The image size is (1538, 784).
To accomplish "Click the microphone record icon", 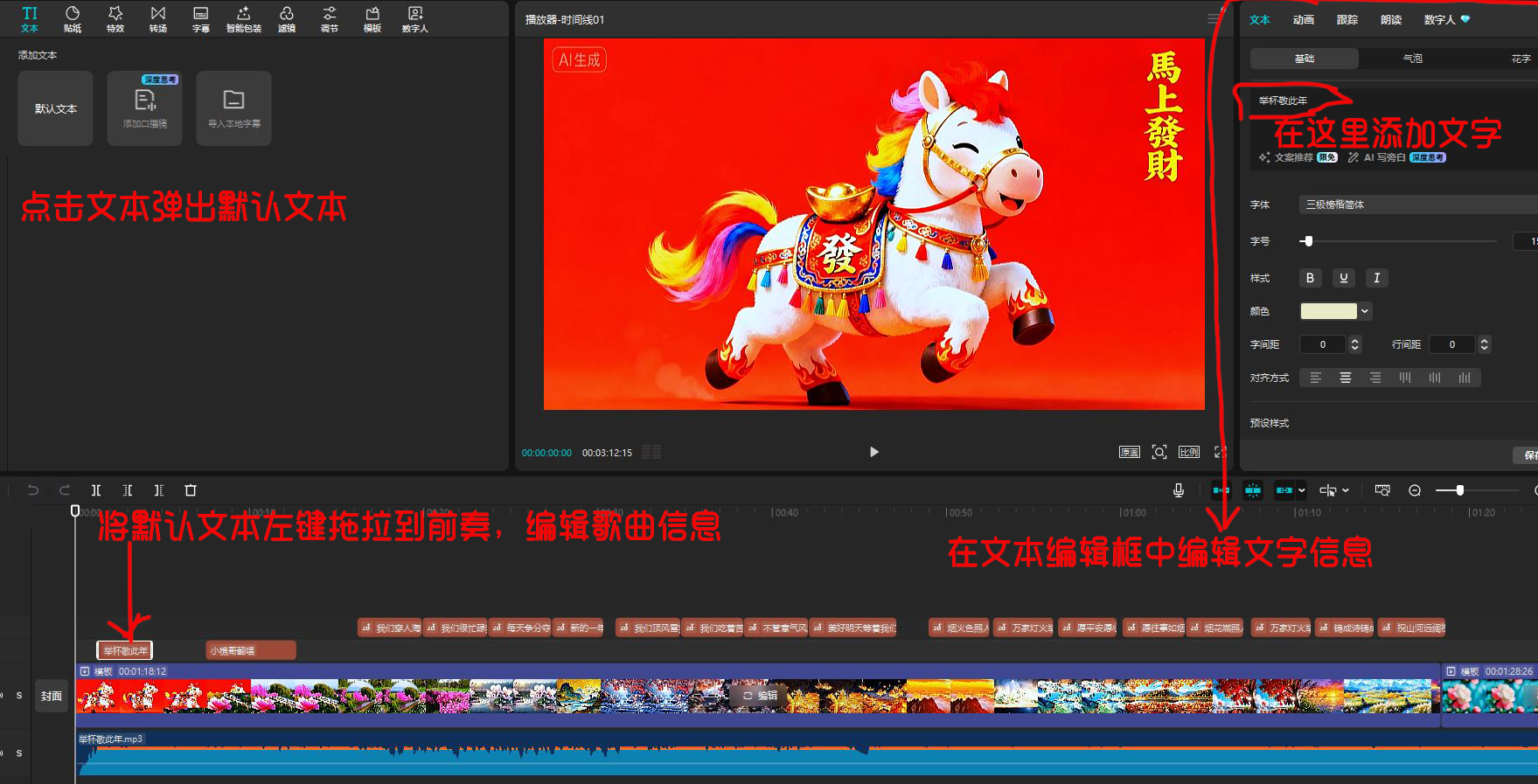I will (x=1178, y=490).
